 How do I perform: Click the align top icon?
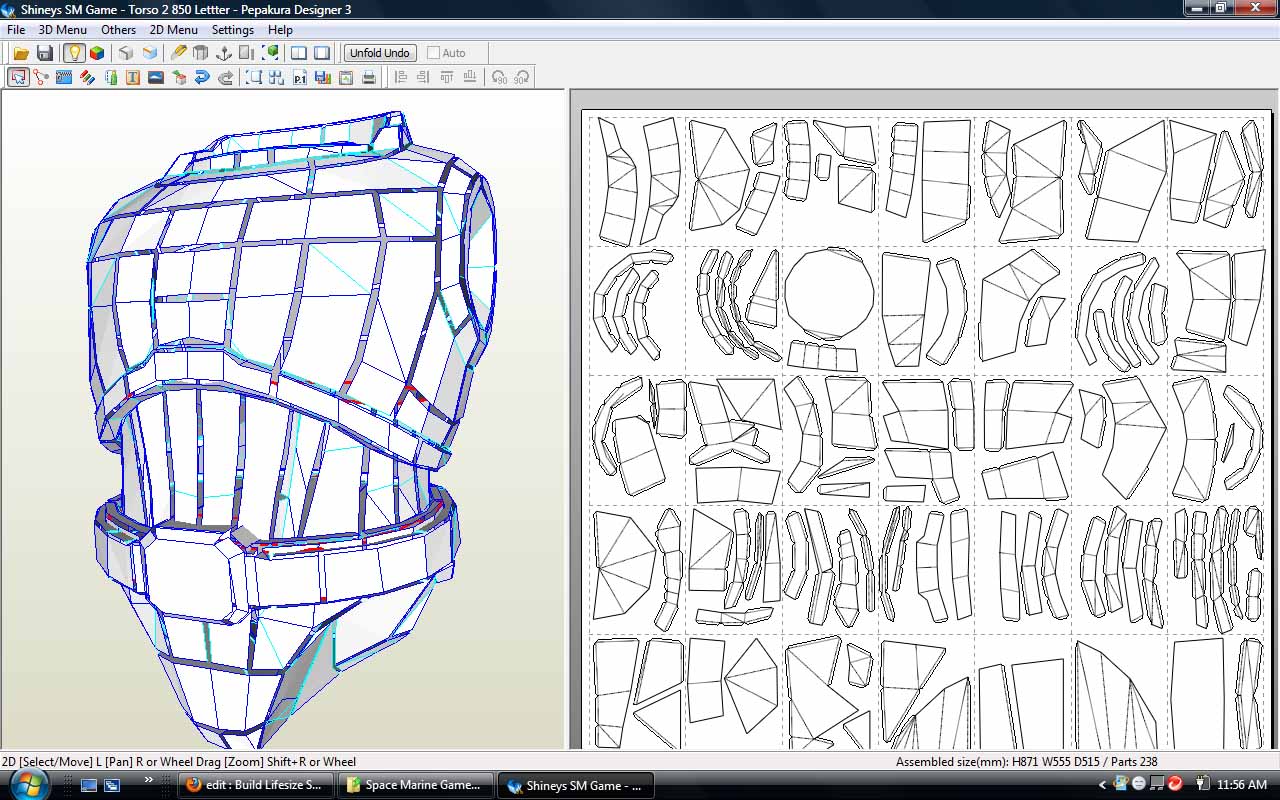point(446,77)
